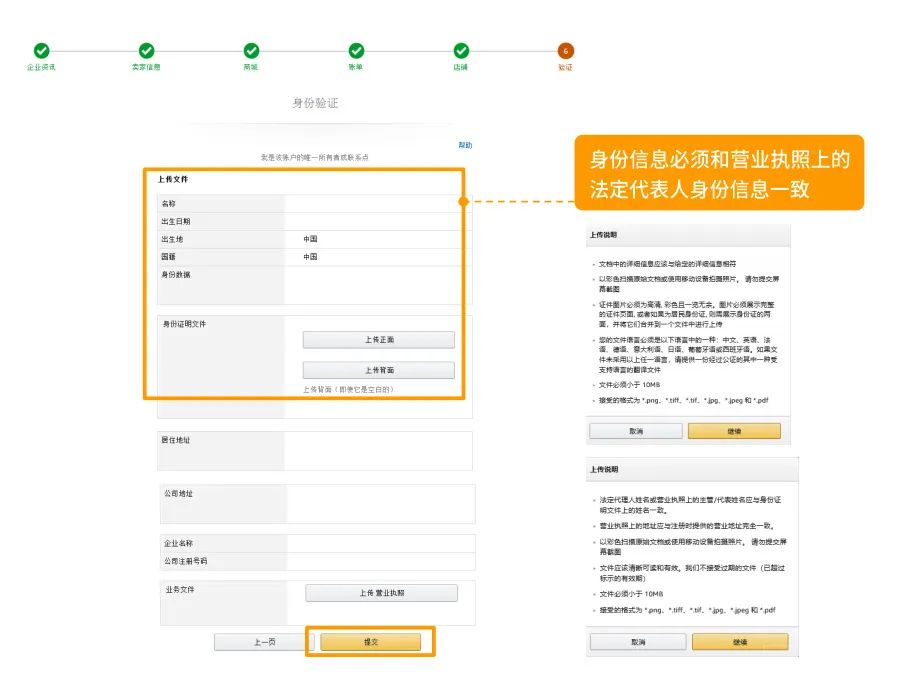This screenshot has width=923, height=692.
Task: Click 取消 in the upper upload instructions
Action: pos(636,431)
